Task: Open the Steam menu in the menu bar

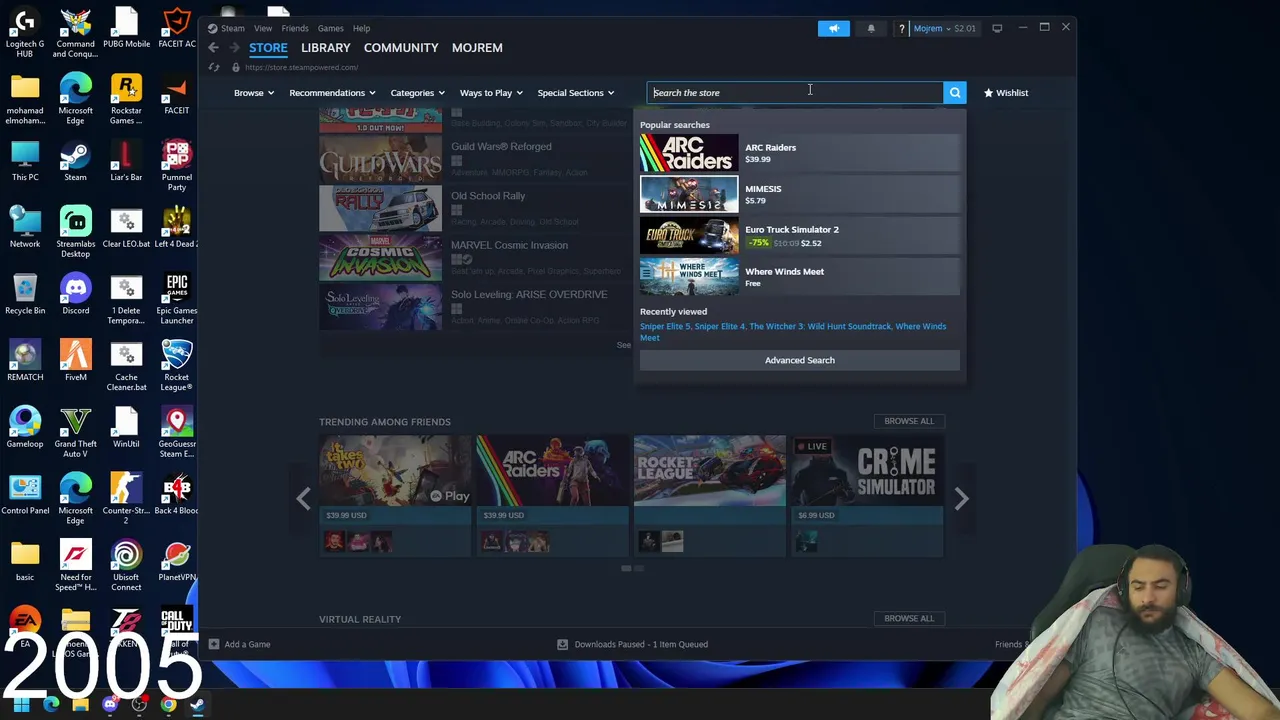Action: point(233,29)
